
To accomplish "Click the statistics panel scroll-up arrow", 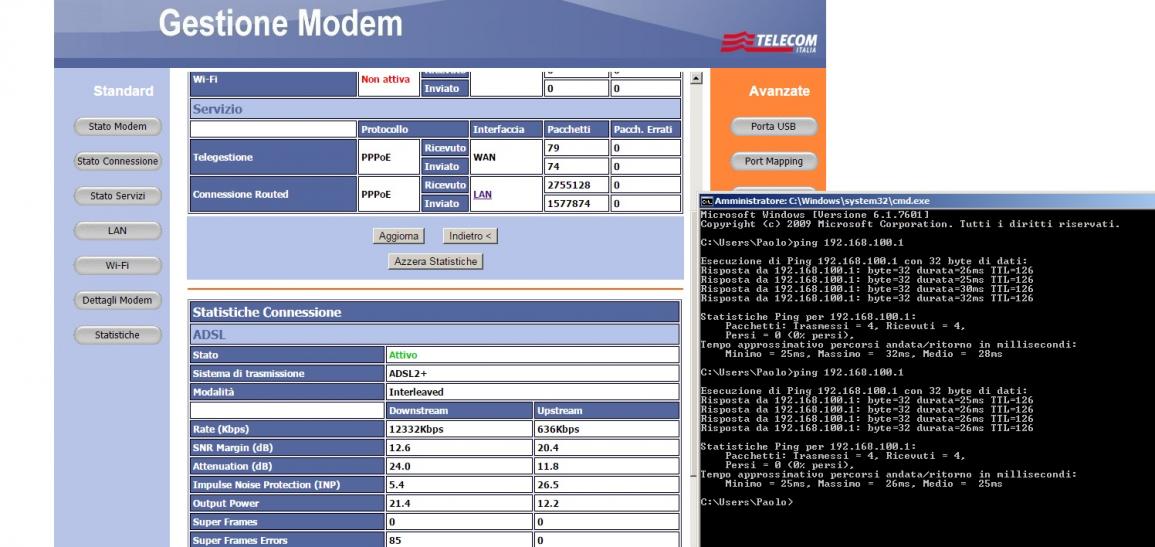I will 696,79.
